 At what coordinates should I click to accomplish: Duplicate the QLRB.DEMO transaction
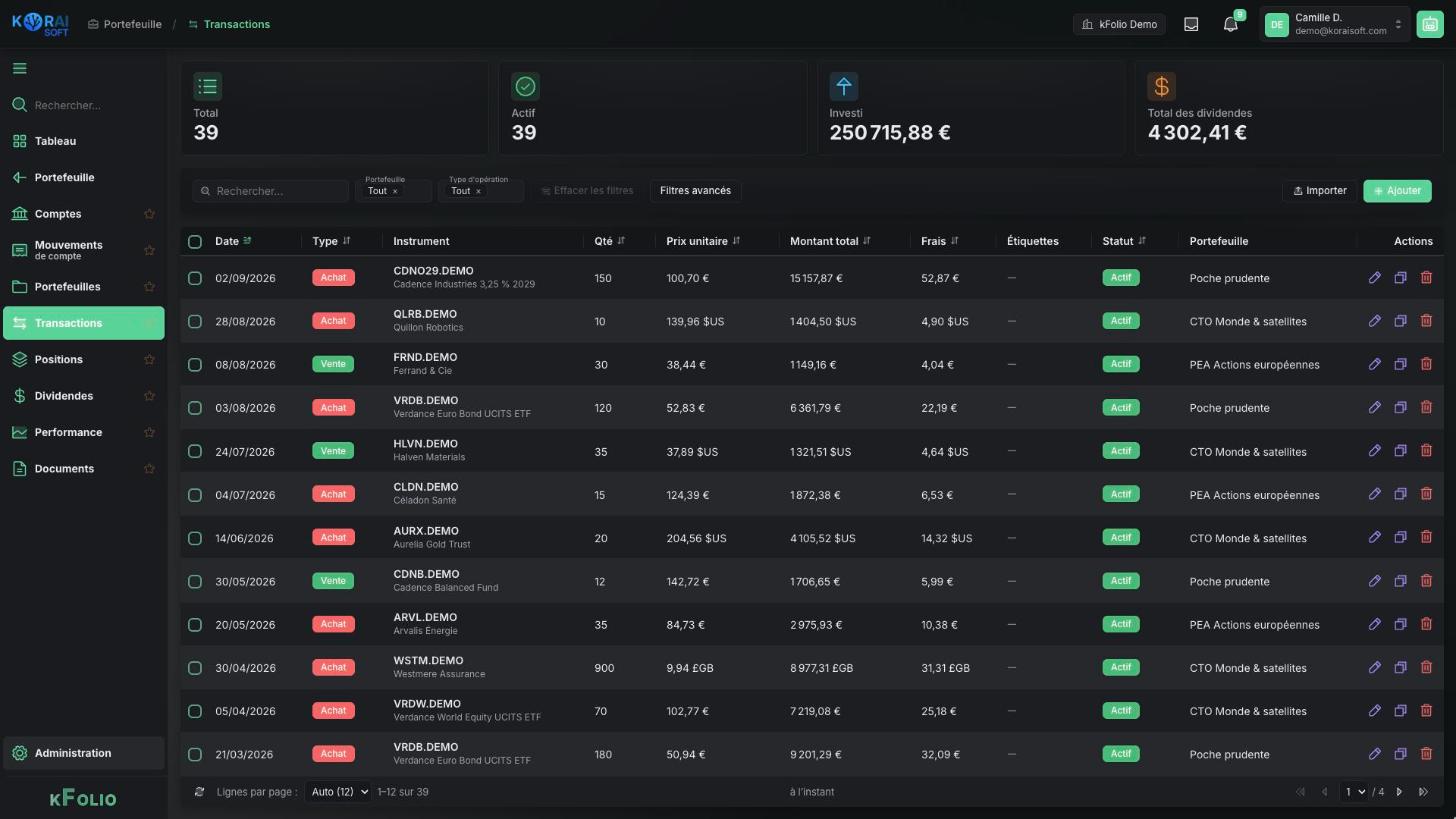[1400, 321]
